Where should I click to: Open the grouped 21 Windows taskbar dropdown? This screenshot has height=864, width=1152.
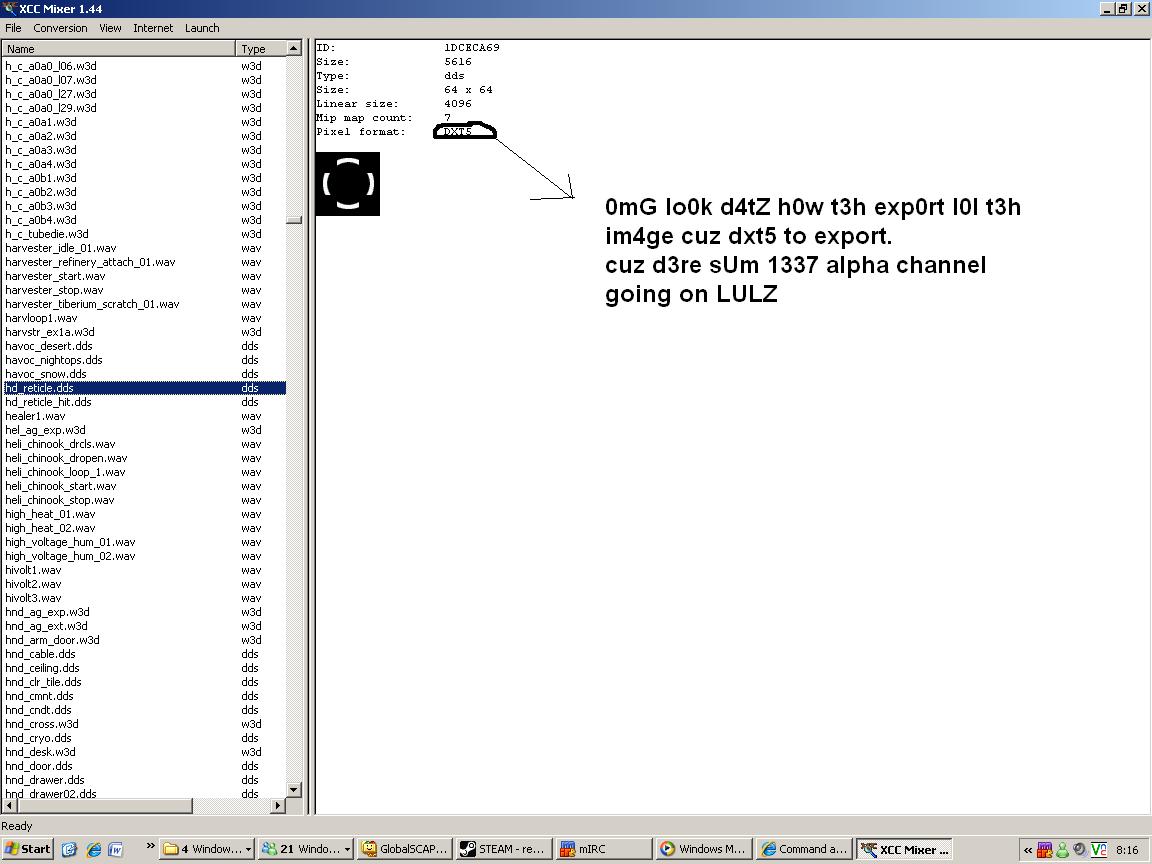tap(306, 849)
